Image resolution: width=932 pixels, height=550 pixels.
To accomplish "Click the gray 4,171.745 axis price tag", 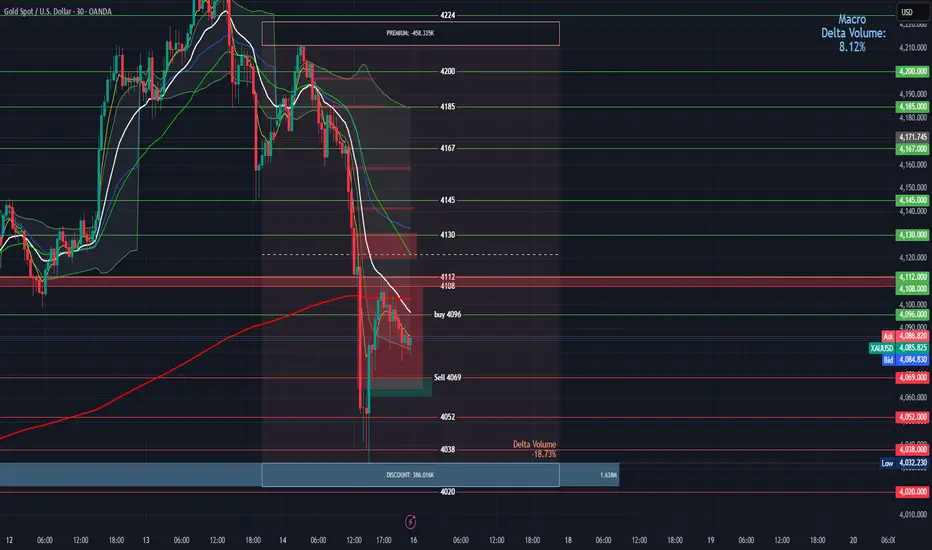I will coord(912,137).
